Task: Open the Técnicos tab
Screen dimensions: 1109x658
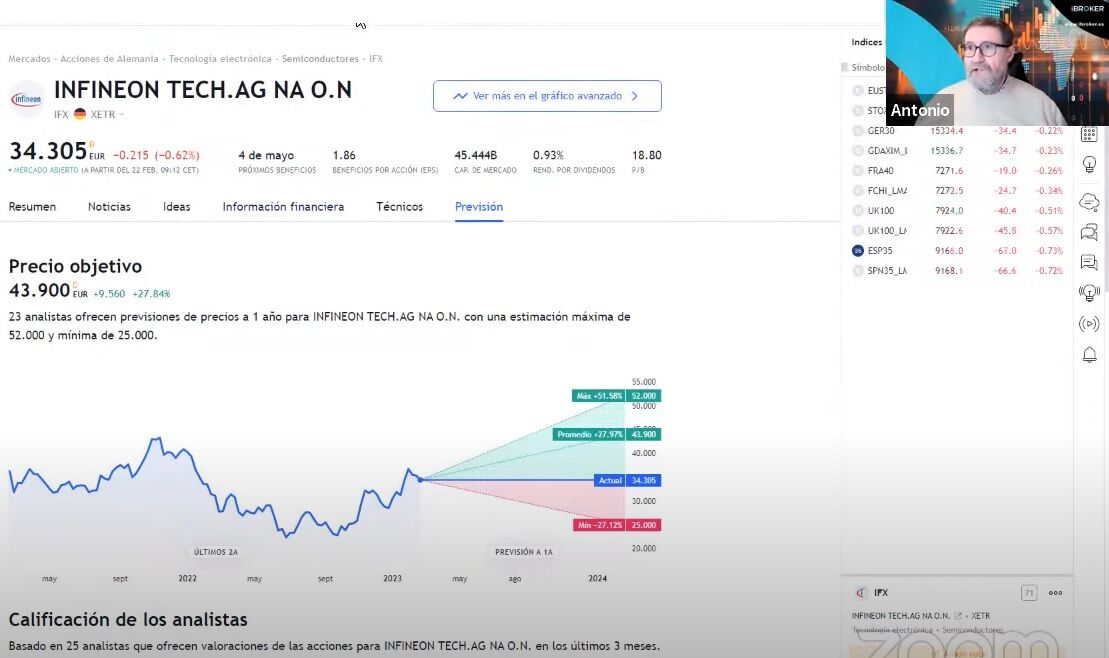Action: (399, 207)
